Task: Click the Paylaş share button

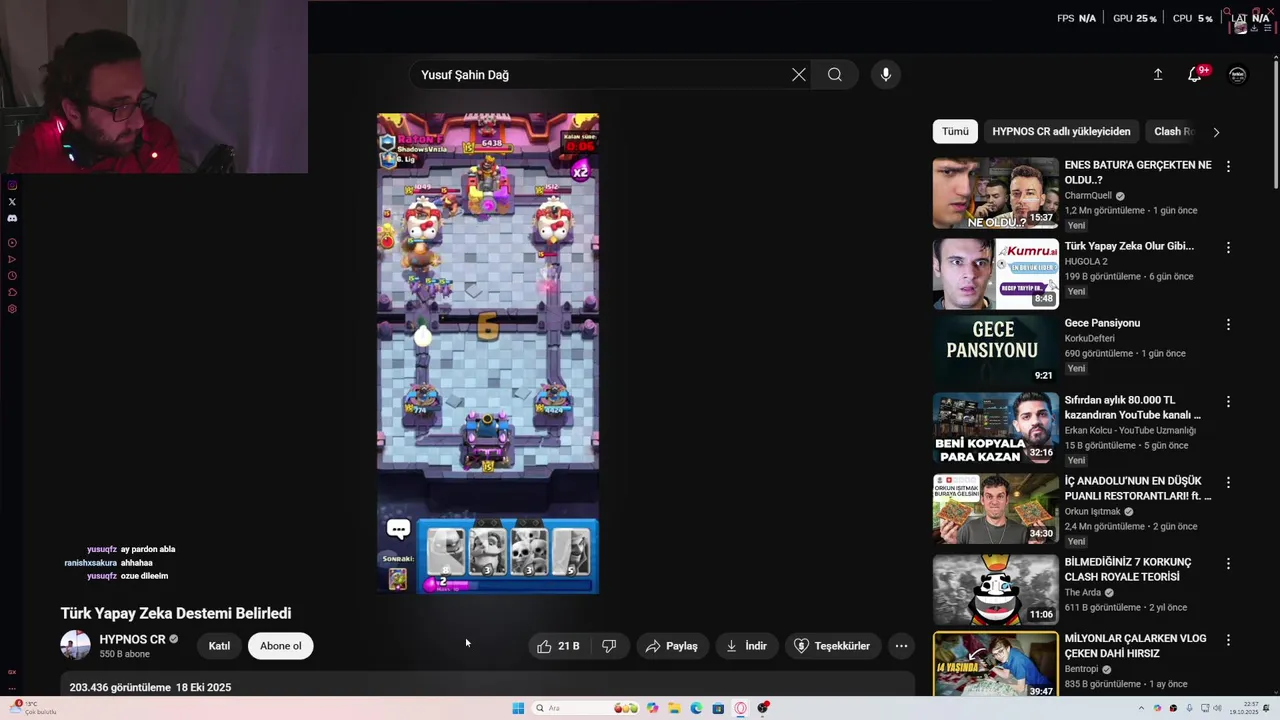Action: click(x=671, y=646)
